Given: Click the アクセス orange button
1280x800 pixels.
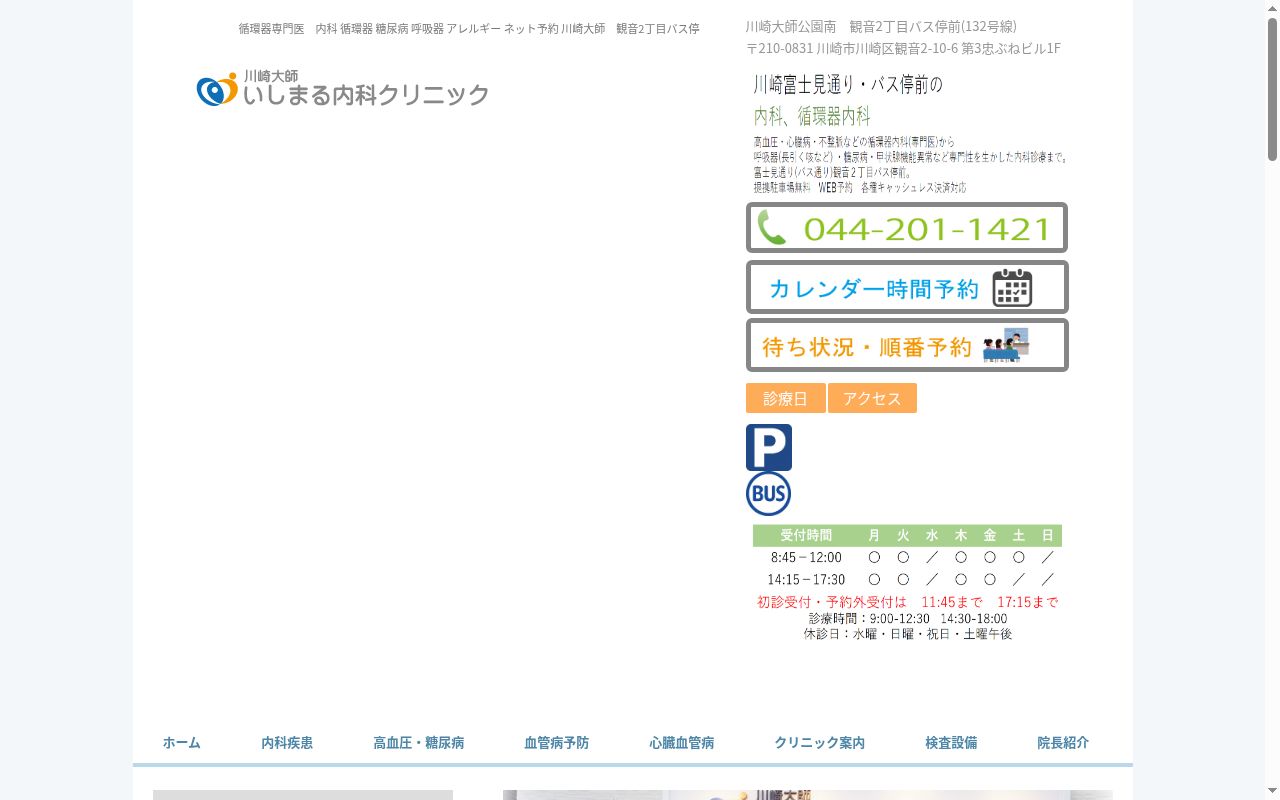Looking at the screenshot, I should coord(872,398).
